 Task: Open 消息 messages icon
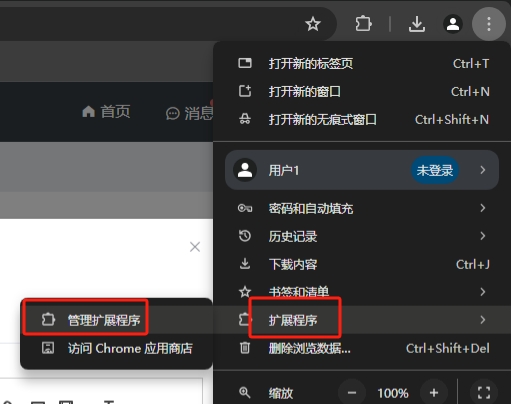172,114
